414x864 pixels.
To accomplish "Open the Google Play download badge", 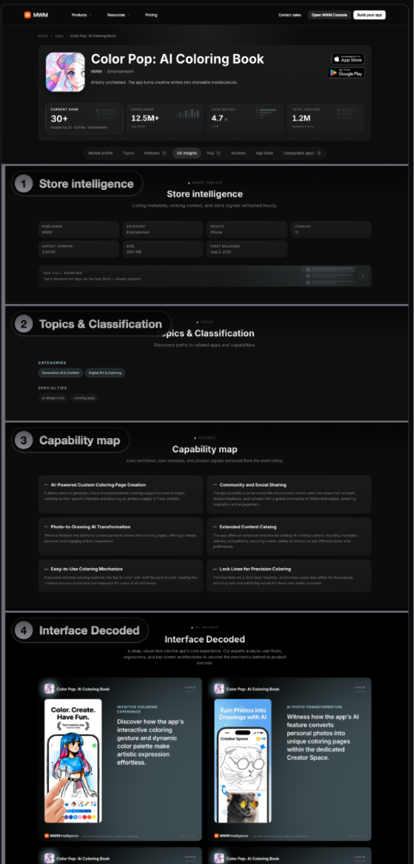I will click(x=346, y=73).
